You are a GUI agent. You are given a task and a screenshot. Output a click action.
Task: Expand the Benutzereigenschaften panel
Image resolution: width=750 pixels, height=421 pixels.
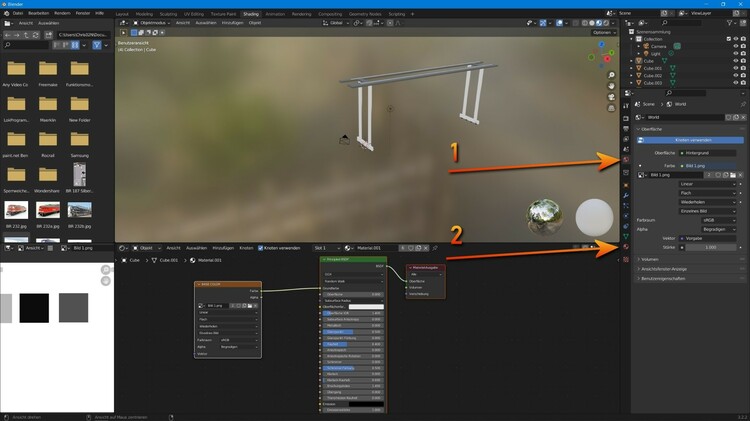[x=664, y=278]
